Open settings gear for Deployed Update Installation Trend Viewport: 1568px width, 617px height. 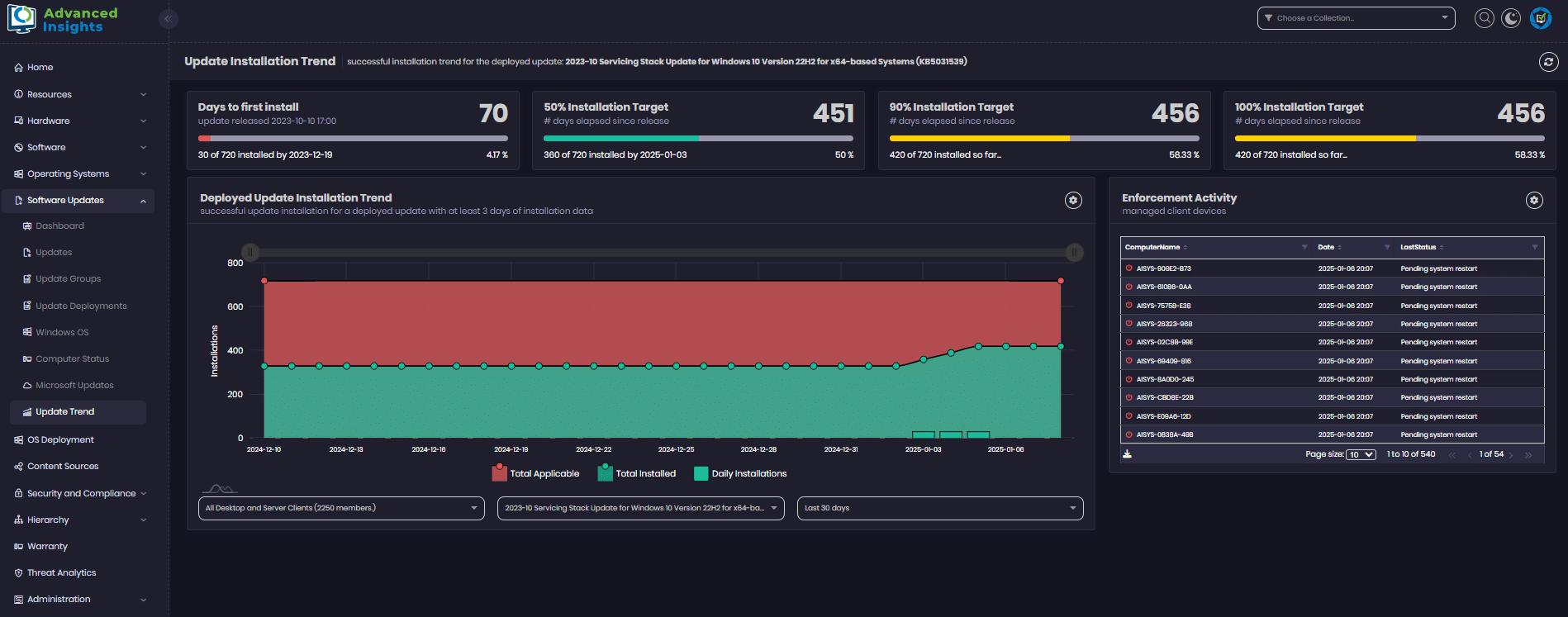point(1073,200)
